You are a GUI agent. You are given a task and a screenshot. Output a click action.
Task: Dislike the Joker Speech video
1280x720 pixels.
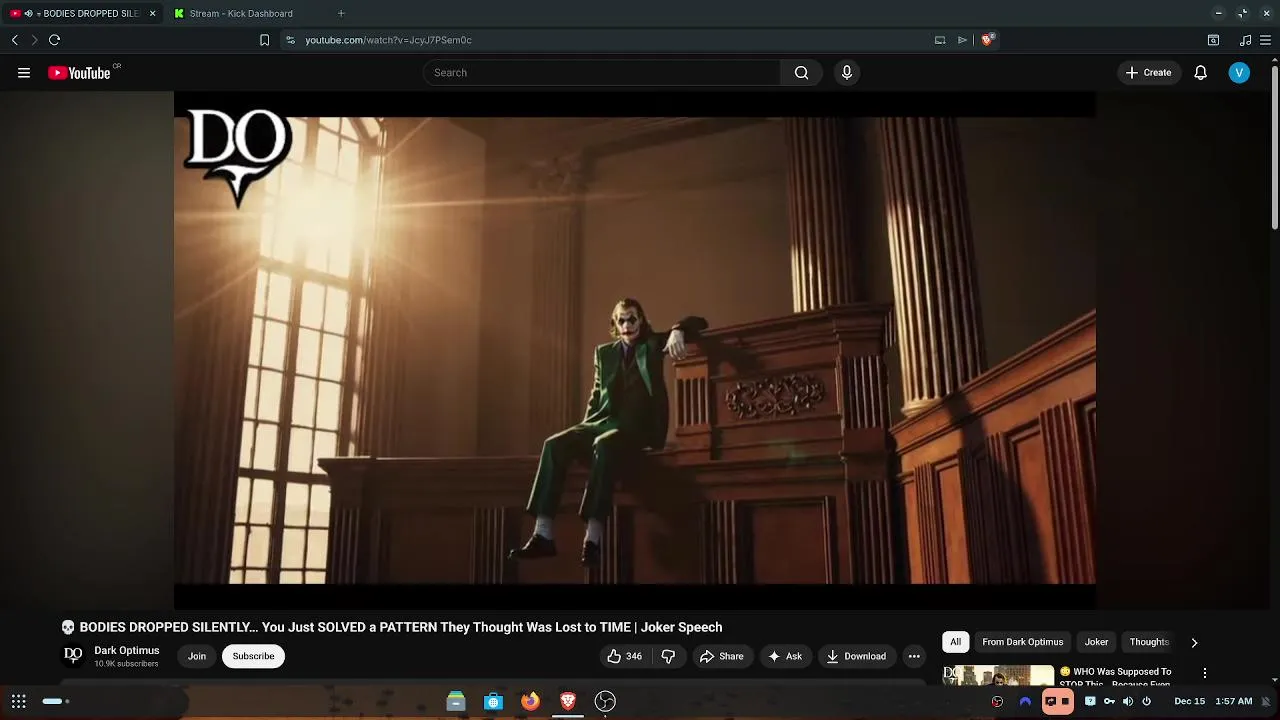click(668, 656)
